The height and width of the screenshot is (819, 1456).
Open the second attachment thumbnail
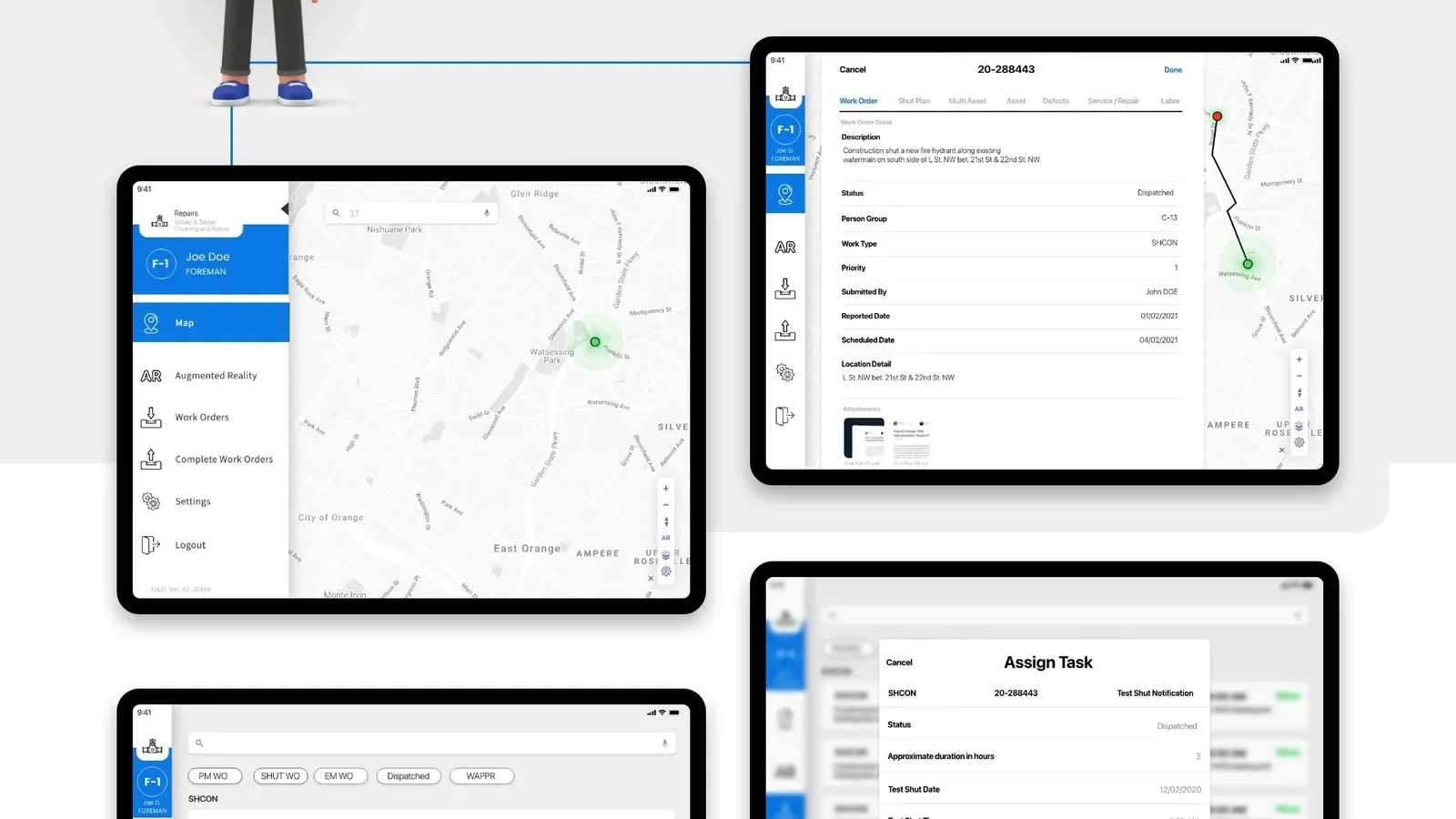[911, 440]
